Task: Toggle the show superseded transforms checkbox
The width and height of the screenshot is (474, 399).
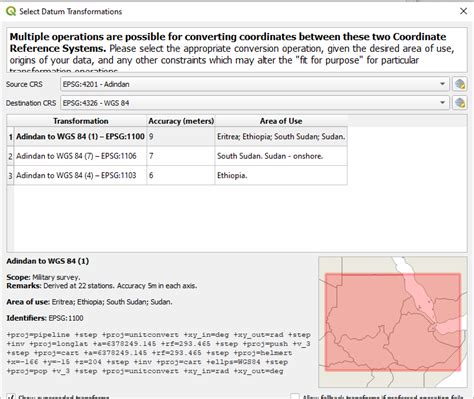Action: coord(11,397)
